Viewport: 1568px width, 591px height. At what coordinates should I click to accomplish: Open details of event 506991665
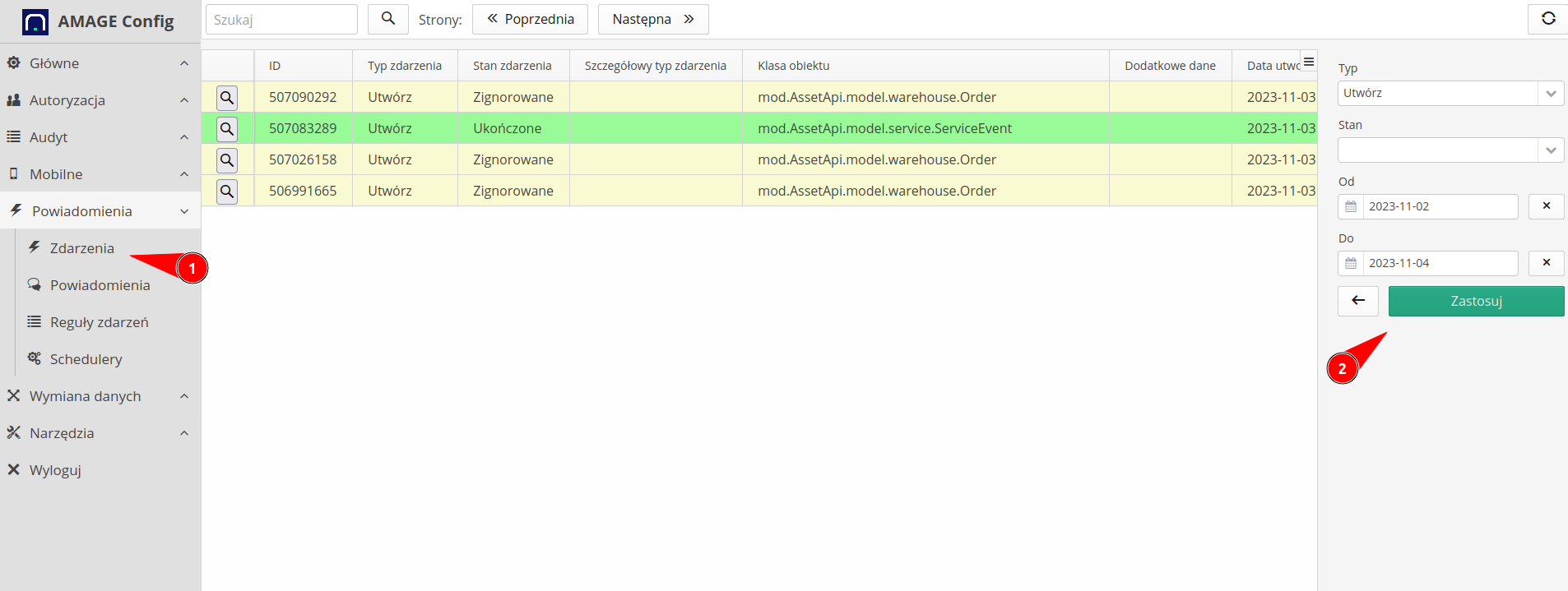click(x=227, y=192)
